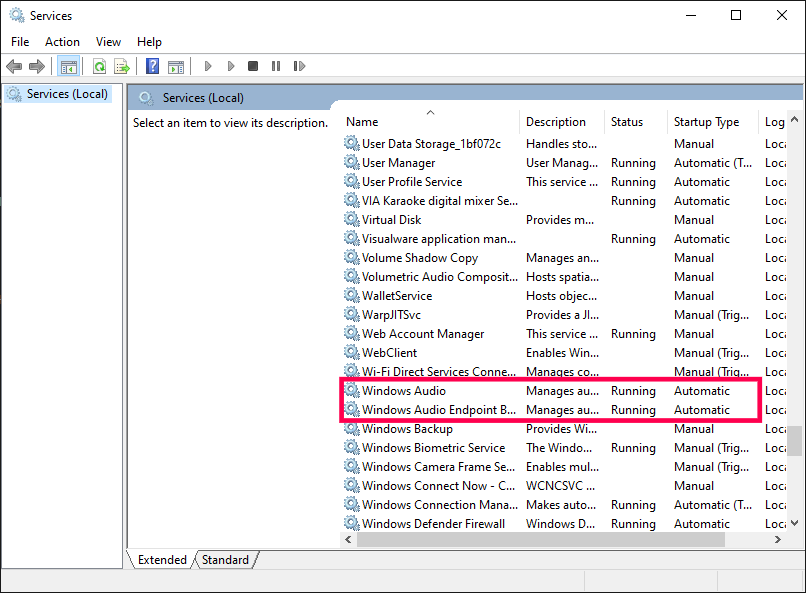Open Help via blue question mark icon

(152, 67)
